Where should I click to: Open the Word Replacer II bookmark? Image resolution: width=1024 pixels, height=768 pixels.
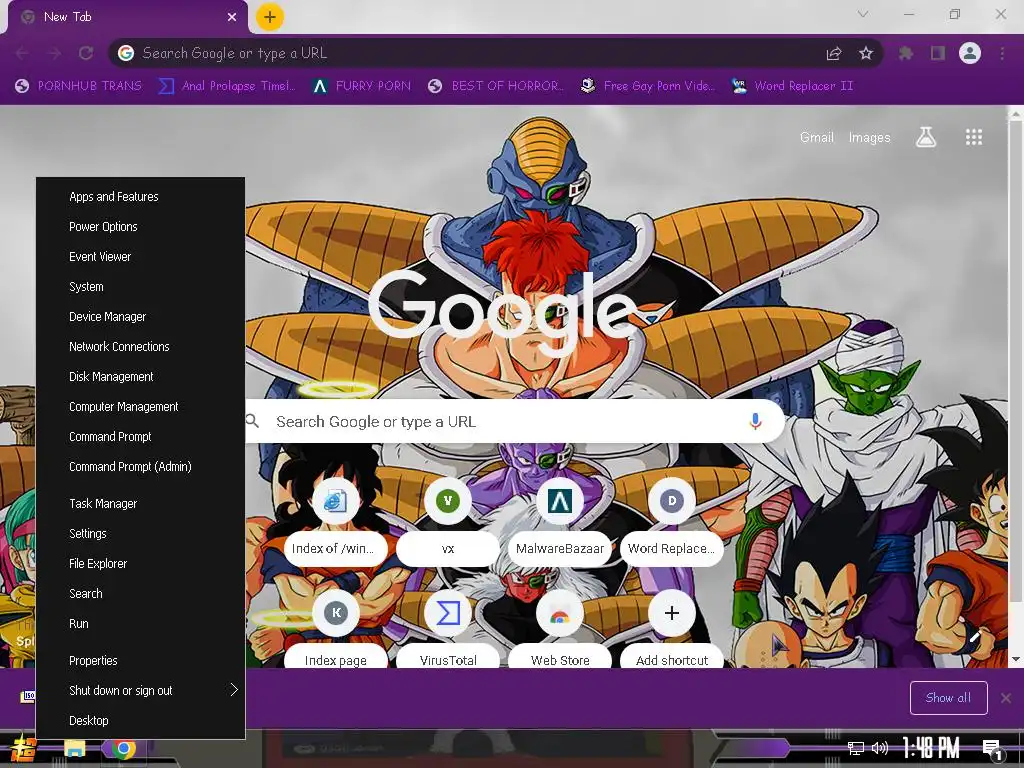click(793, 86)
